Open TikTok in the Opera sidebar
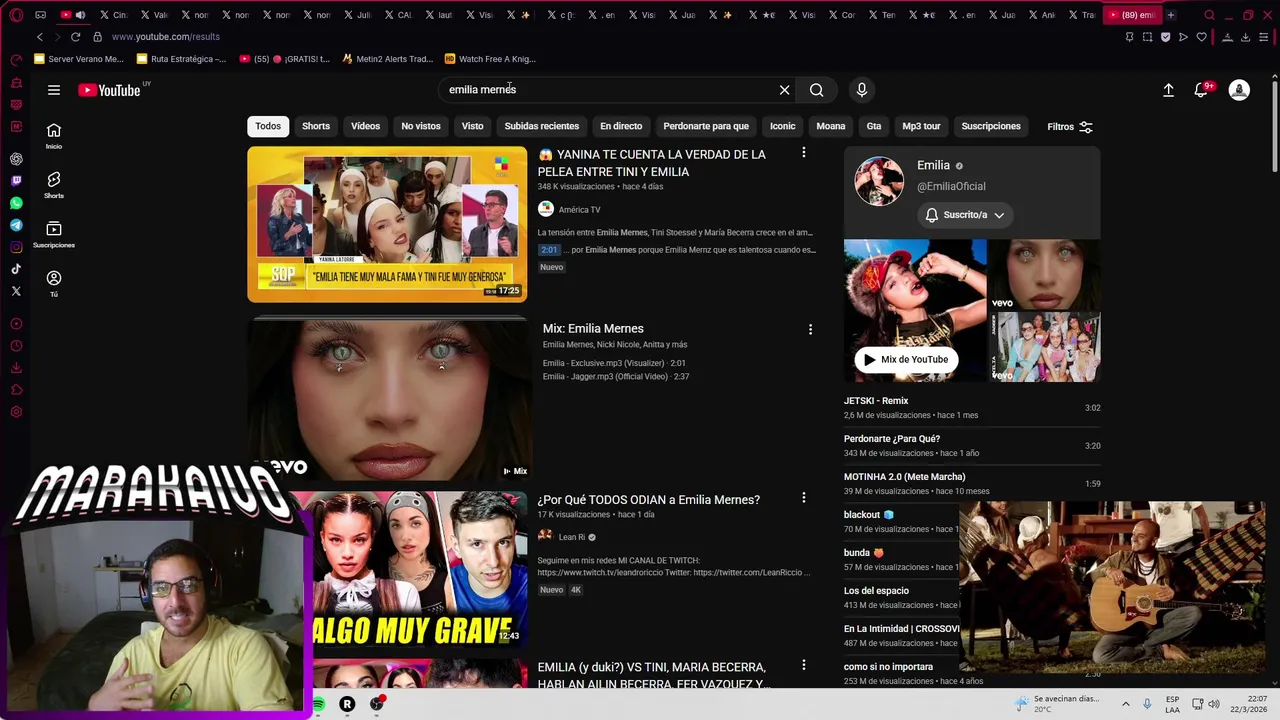The height and width of the screenshot is (720, 1280). (16, 269)
